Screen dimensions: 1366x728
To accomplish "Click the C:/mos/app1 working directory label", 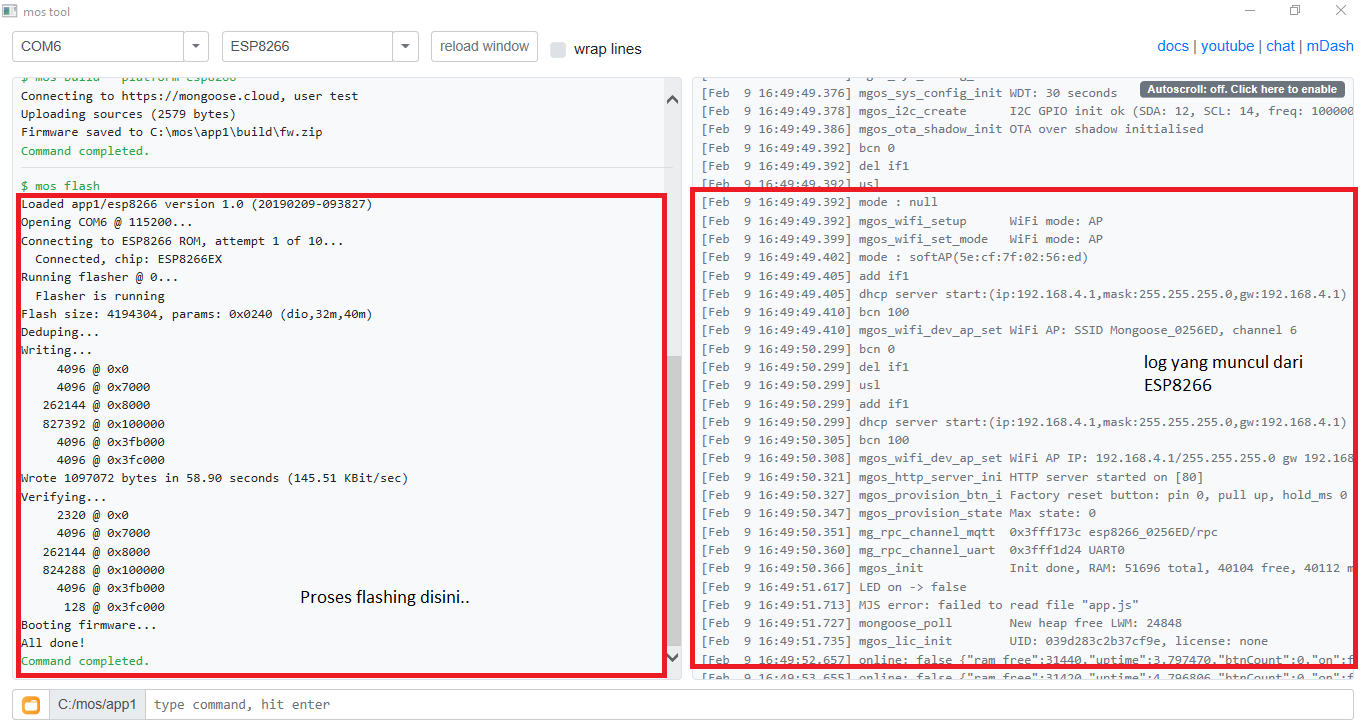I will click(98, 705).
